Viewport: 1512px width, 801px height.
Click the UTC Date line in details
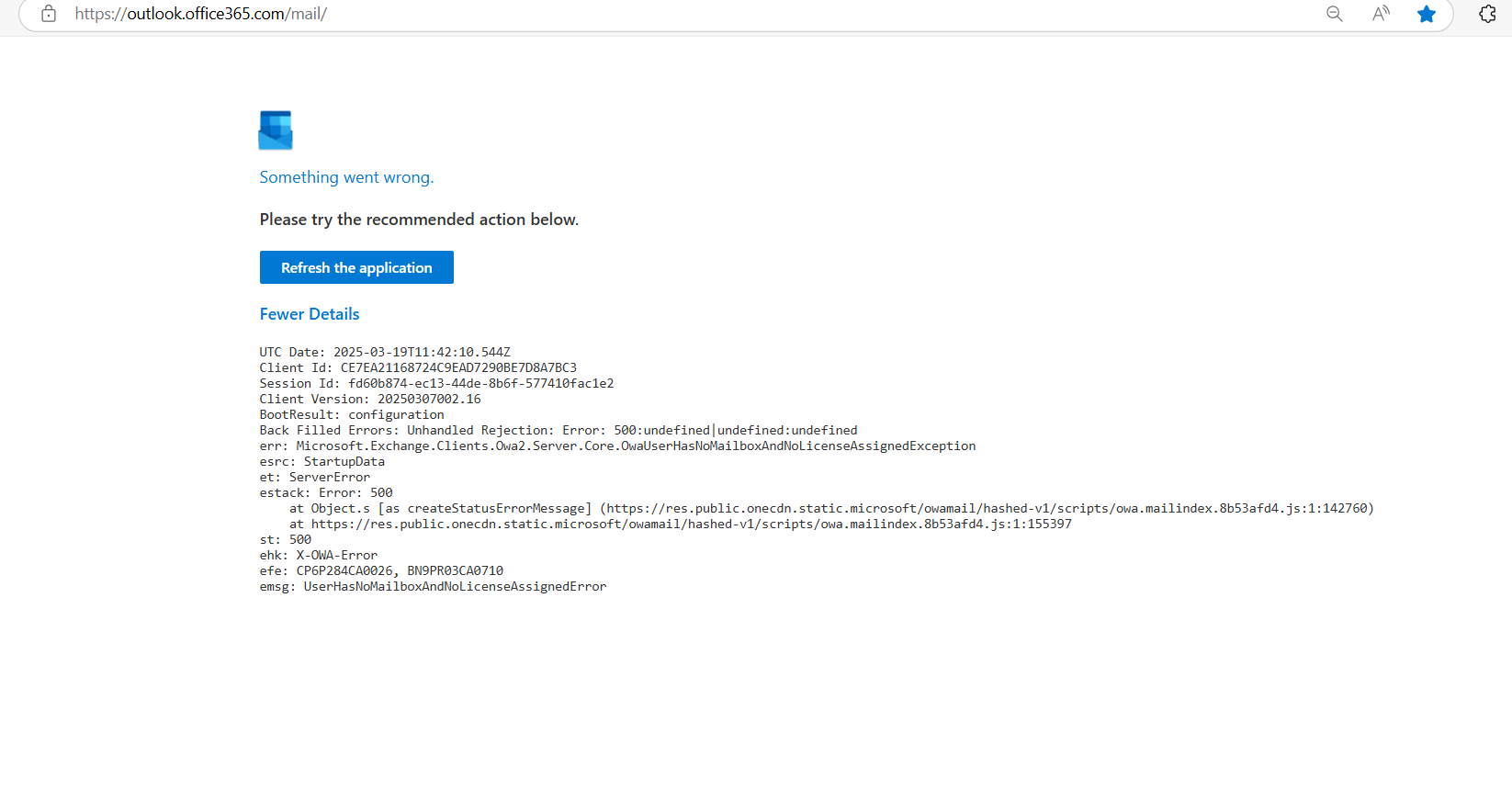tap(385, 352)
